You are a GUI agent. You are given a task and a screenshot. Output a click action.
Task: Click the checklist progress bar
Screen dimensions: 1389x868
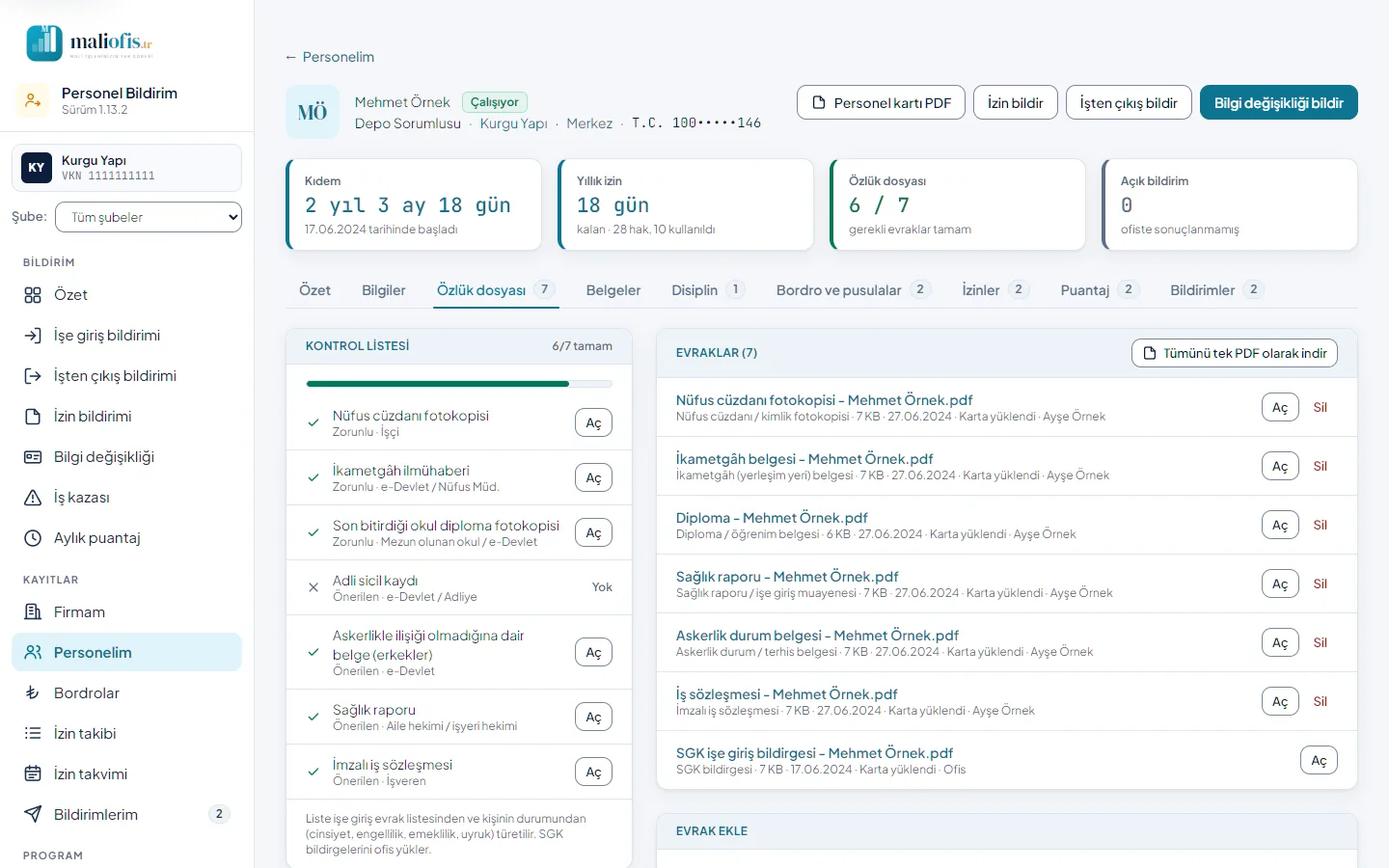[x=459, y=384]
